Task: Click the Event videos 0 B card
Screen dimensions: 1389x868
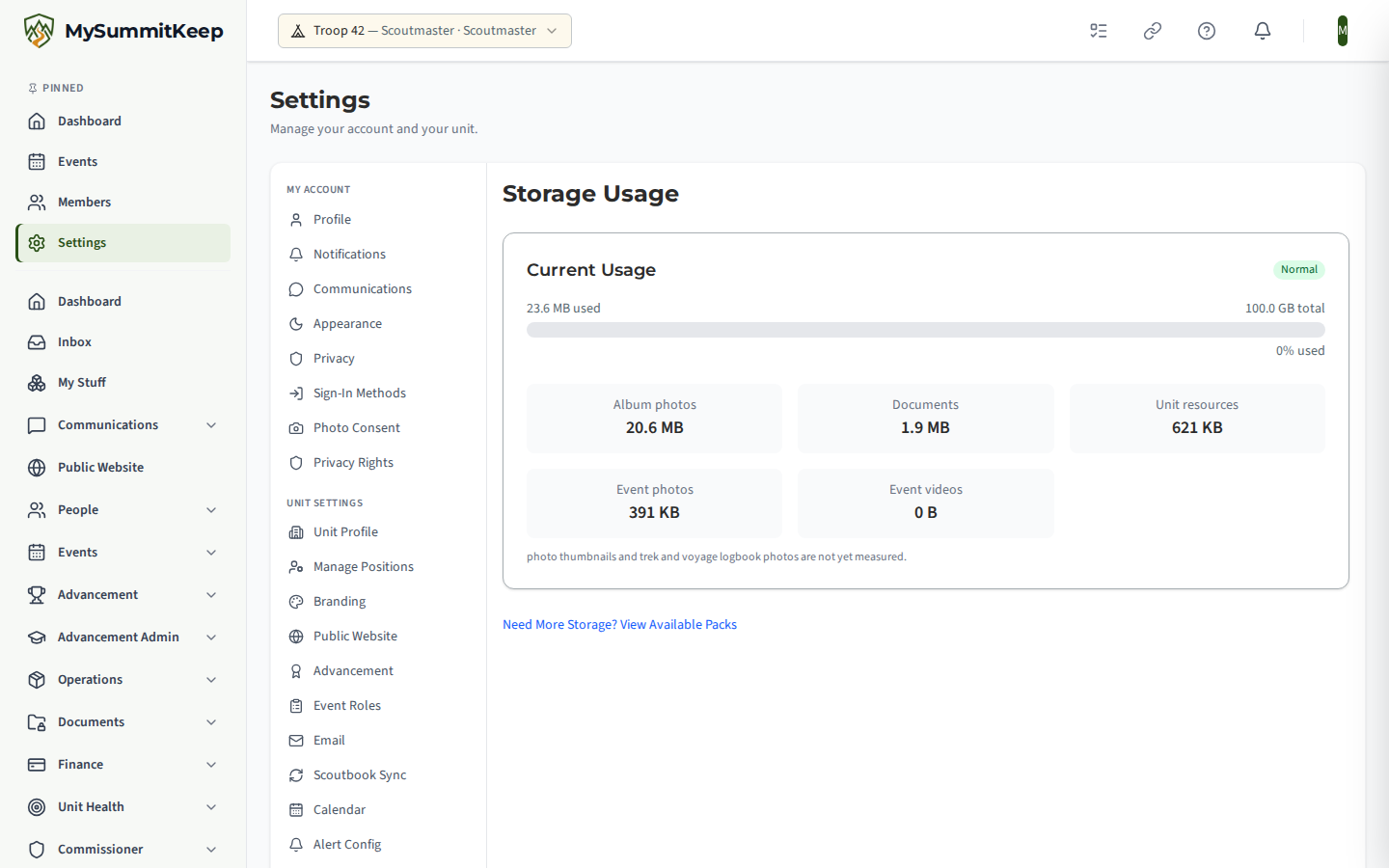Action: tap(925, 503)
